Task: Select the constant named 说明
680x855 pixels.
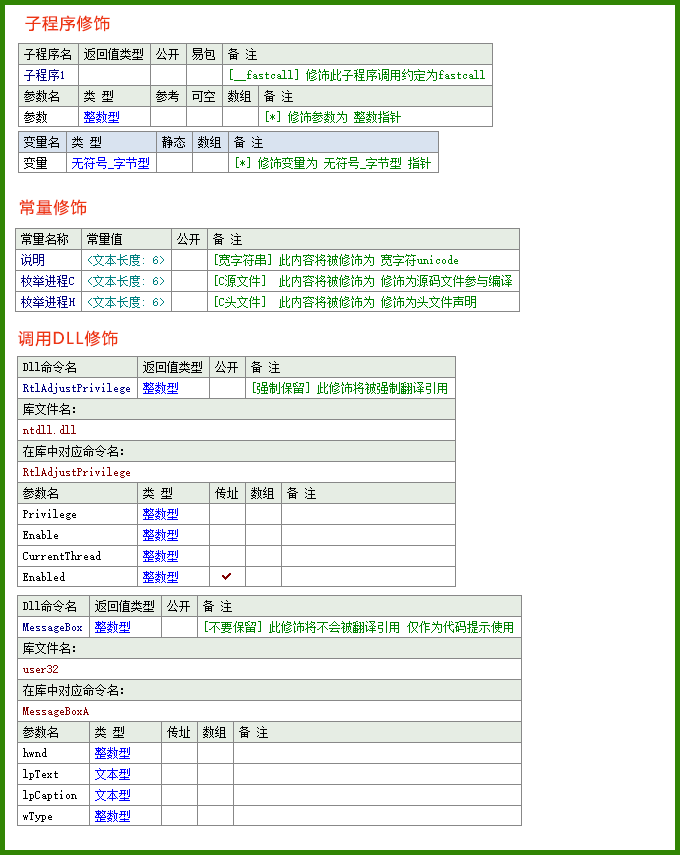Action: click(x=33, y=260)
